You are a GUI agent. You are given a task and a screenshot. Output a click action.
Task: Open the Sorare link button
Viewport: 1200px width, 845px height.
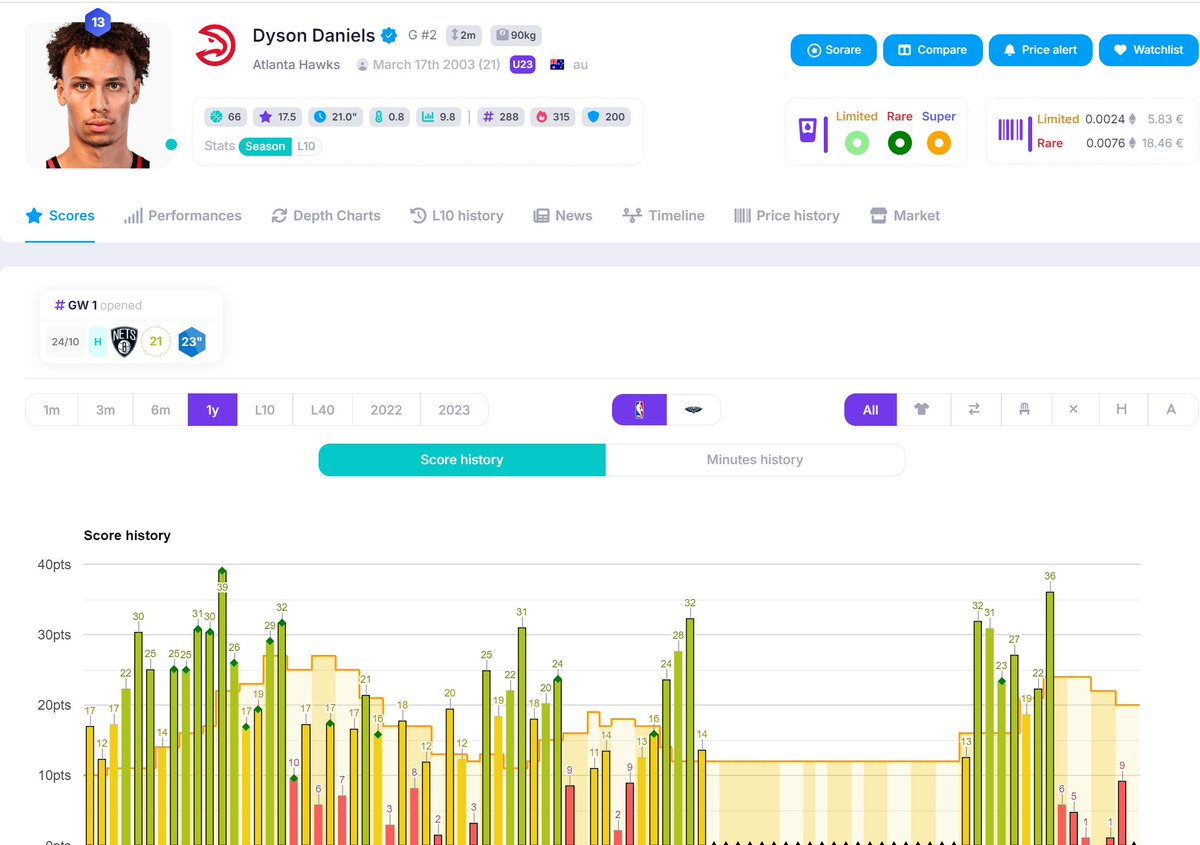tap(833, 50)
